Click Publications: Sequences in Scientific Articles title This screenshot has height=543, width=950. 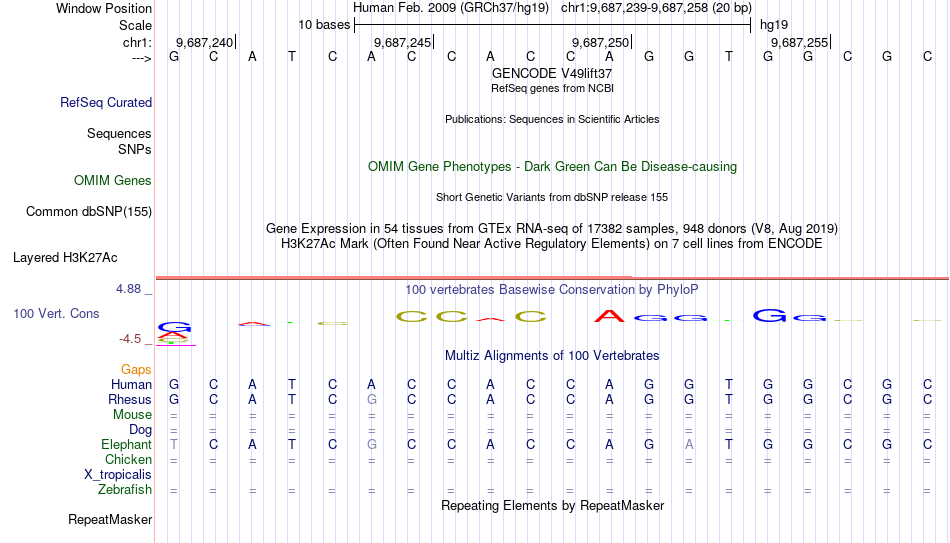tap(552, 119)
